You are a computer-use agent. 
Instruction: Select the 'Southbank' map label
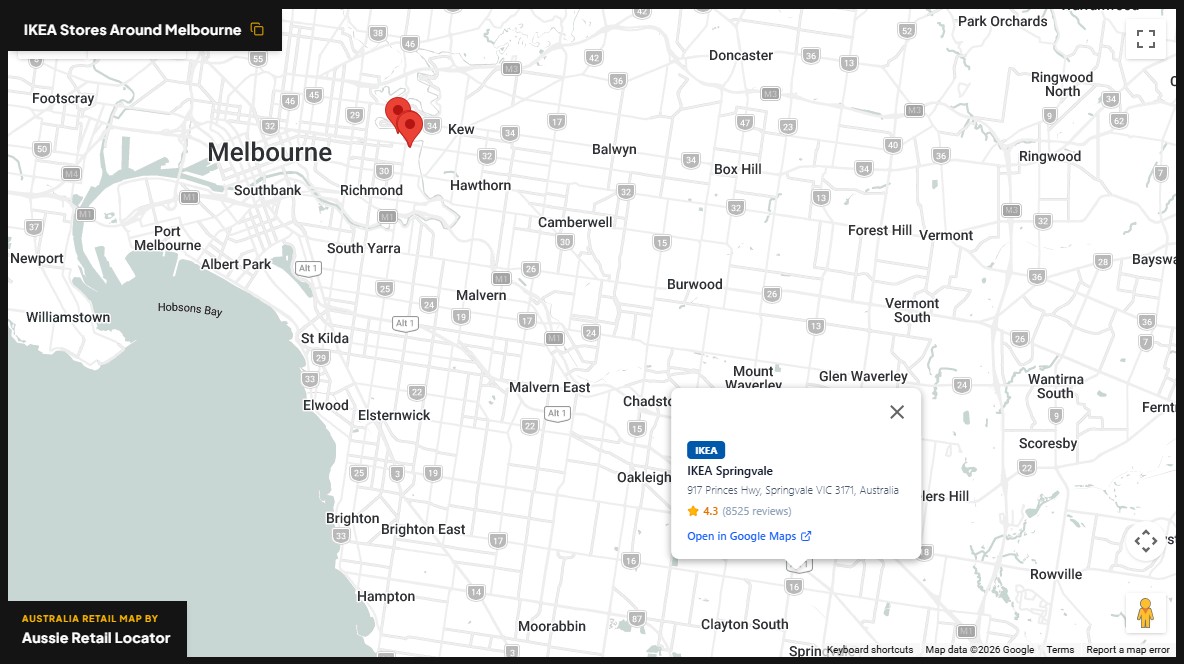point(267,190)
